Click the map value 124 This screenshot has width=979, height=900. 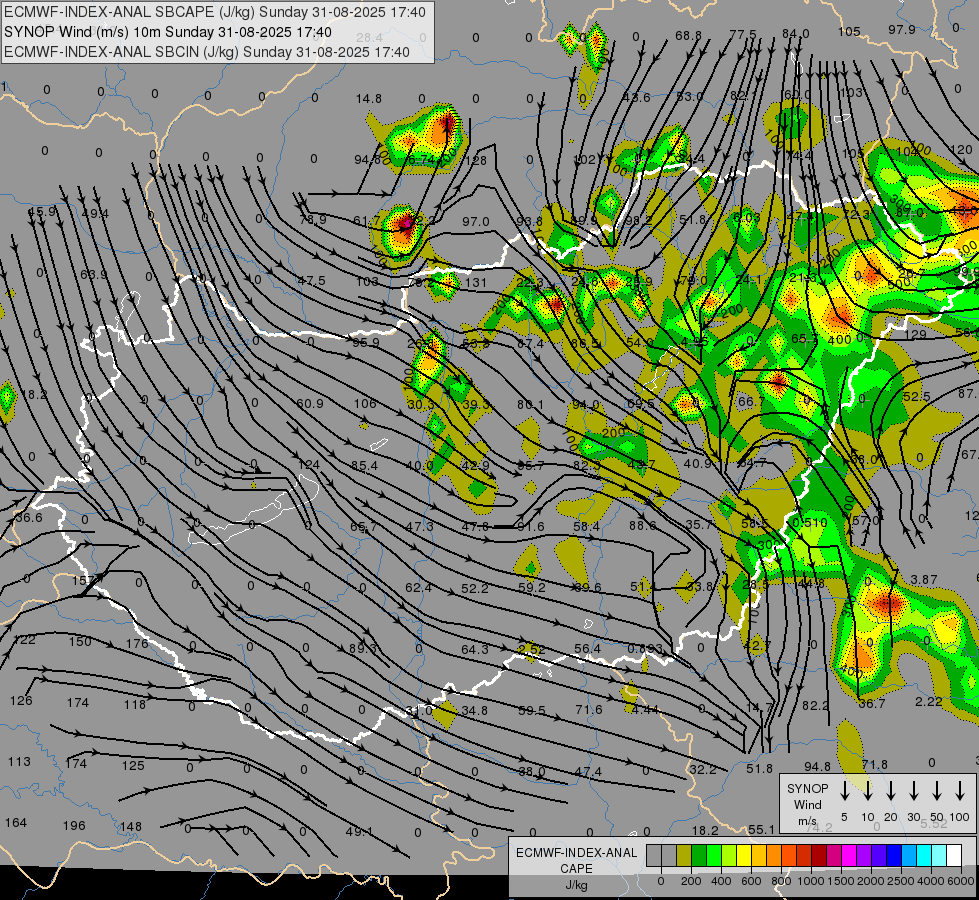(308, 465)
